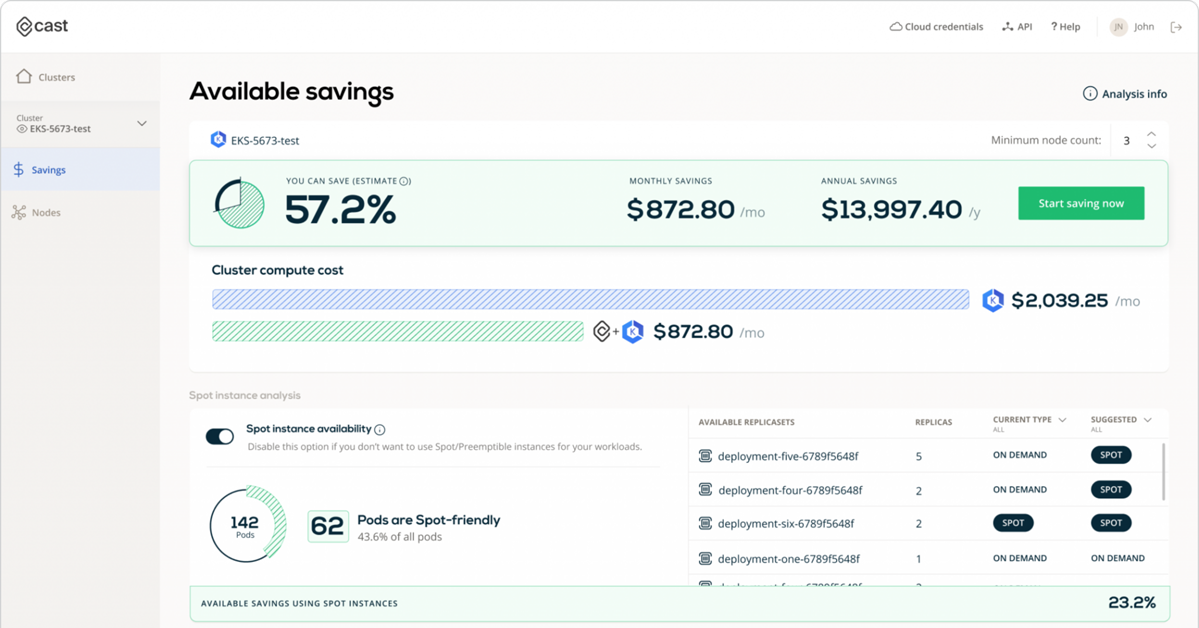Click the Clusters home icon
Image resolution: width=1199 pixels, height=628 pixels.
click(24, 76)
